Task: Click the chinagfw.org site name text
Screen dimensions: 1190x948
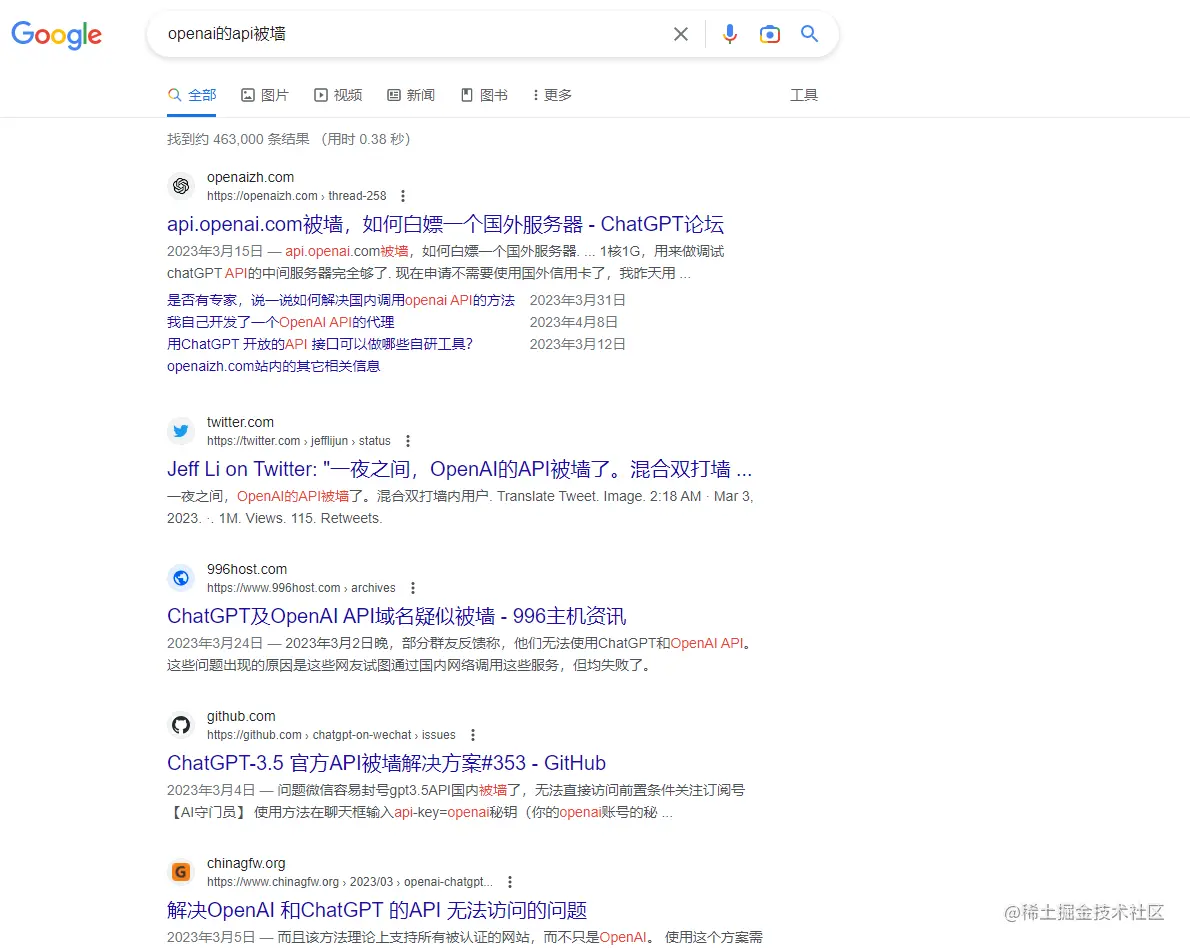Action: [x=246, y=864]
